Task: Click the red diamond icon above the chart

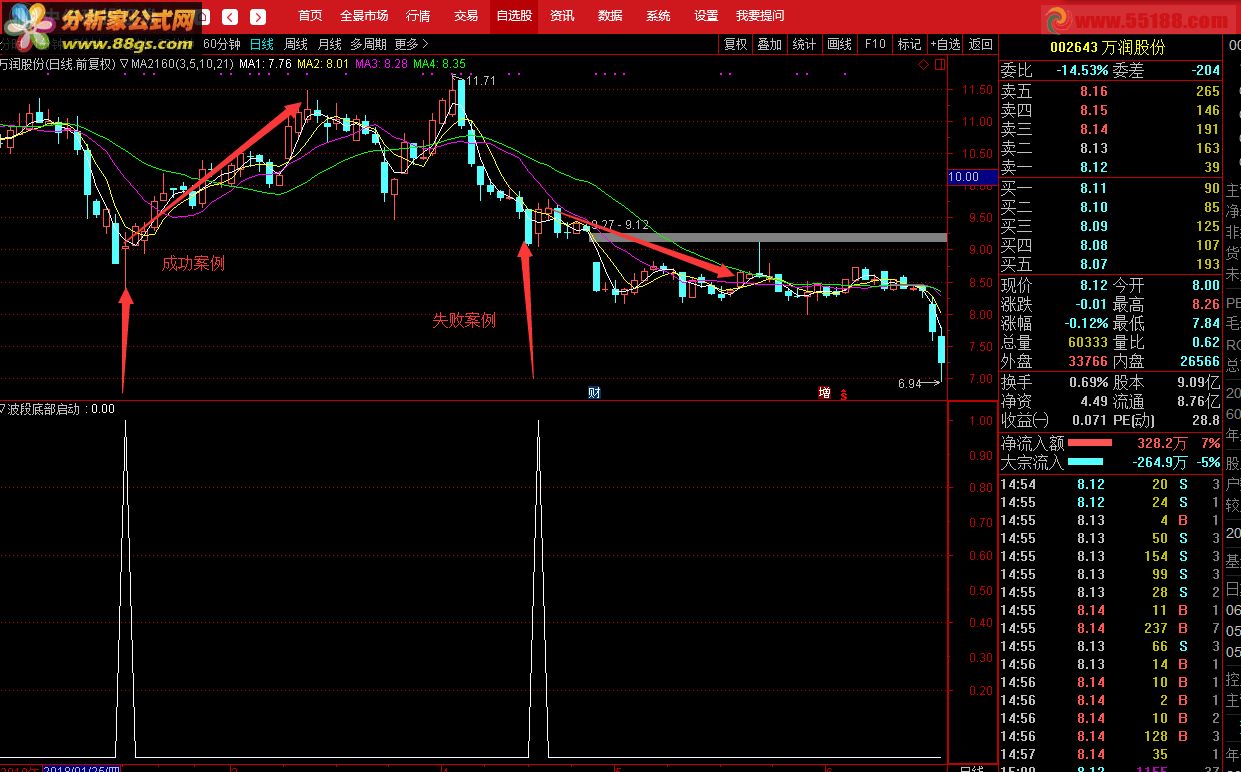Action: [925, 64]
